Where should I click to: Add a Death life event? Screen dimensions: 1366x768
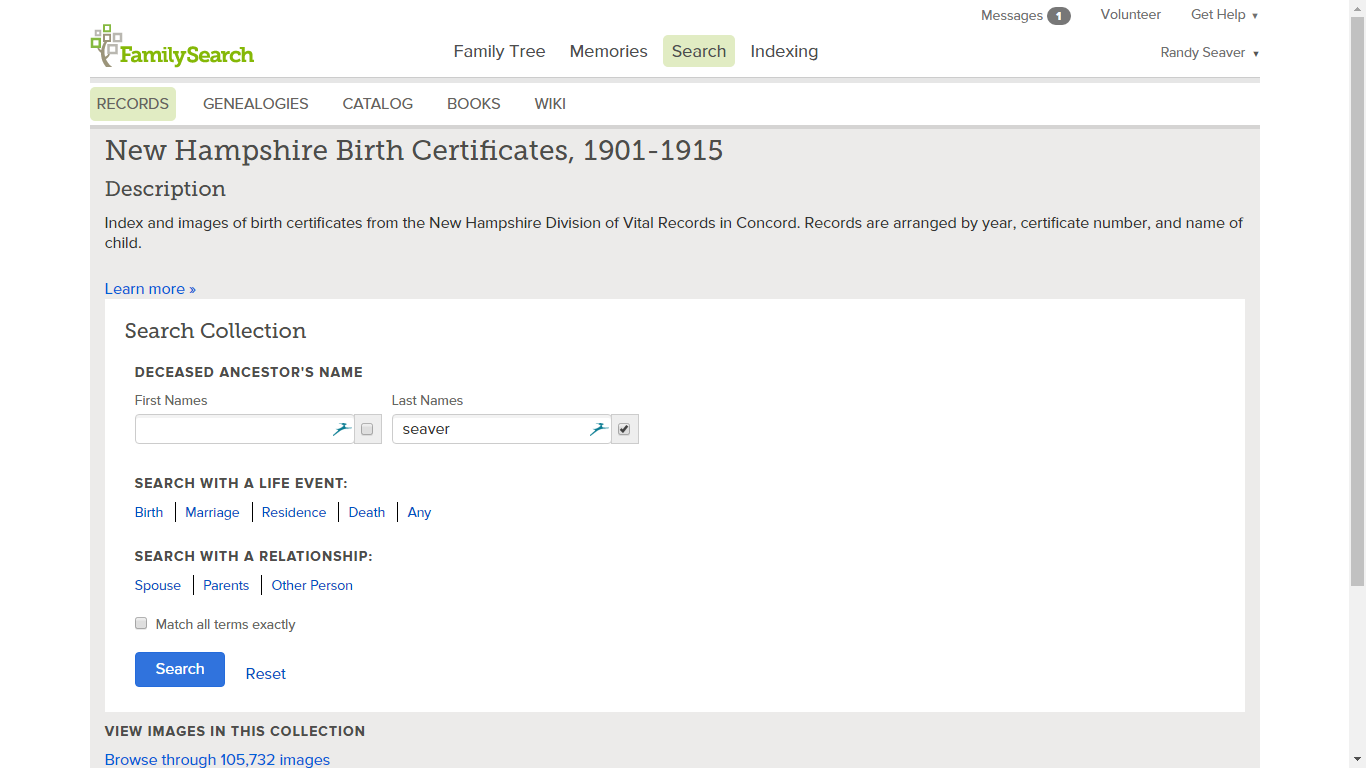(367, 512)
